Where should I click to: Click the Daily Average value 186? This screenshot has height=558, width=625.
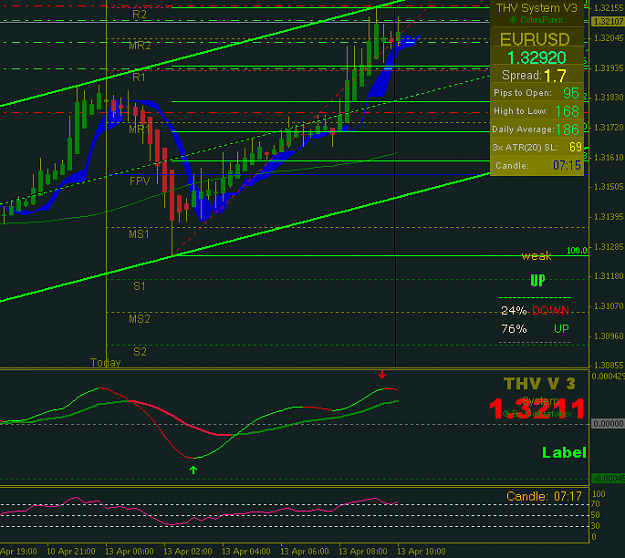567,130
